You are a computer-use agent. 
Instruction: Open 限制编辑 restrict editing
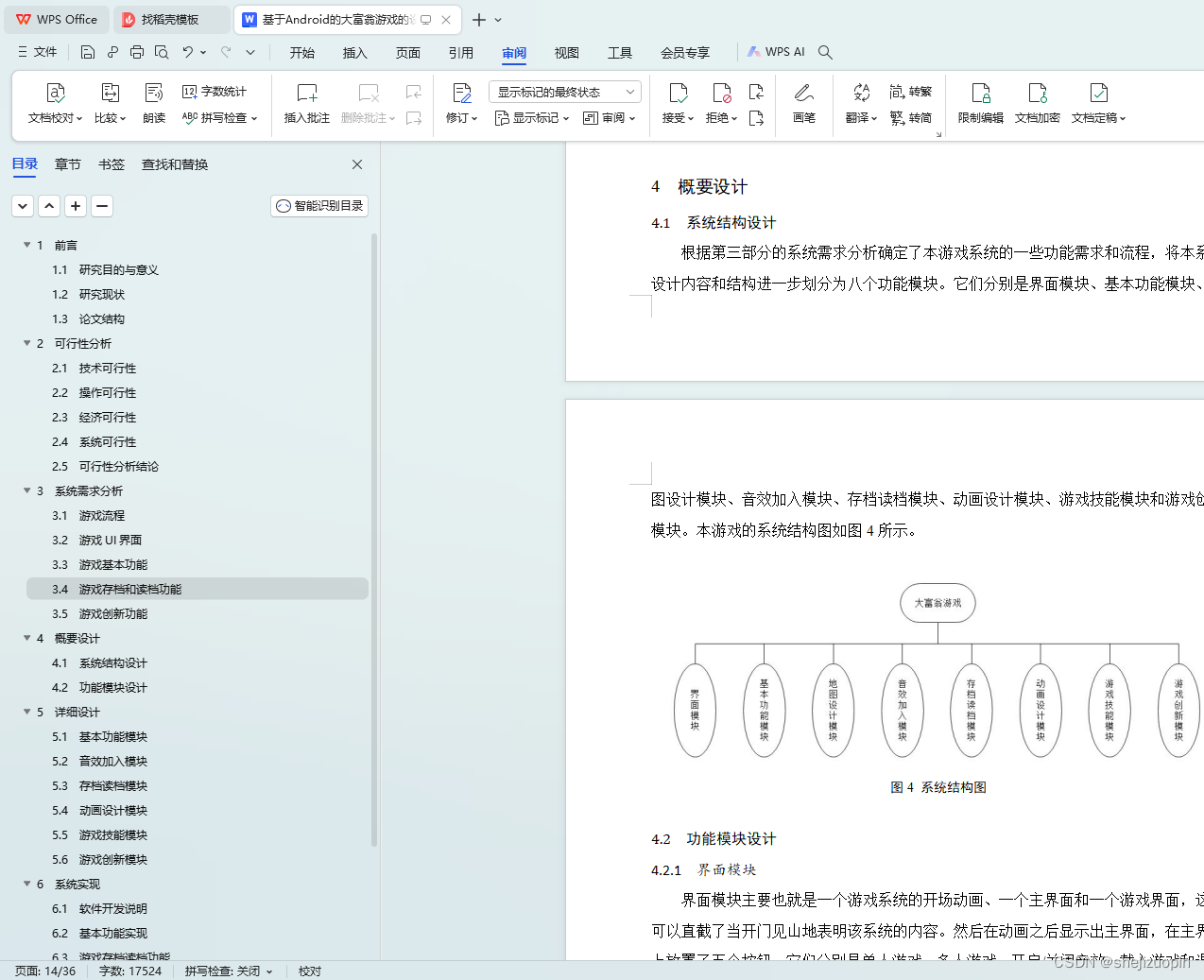981,103
